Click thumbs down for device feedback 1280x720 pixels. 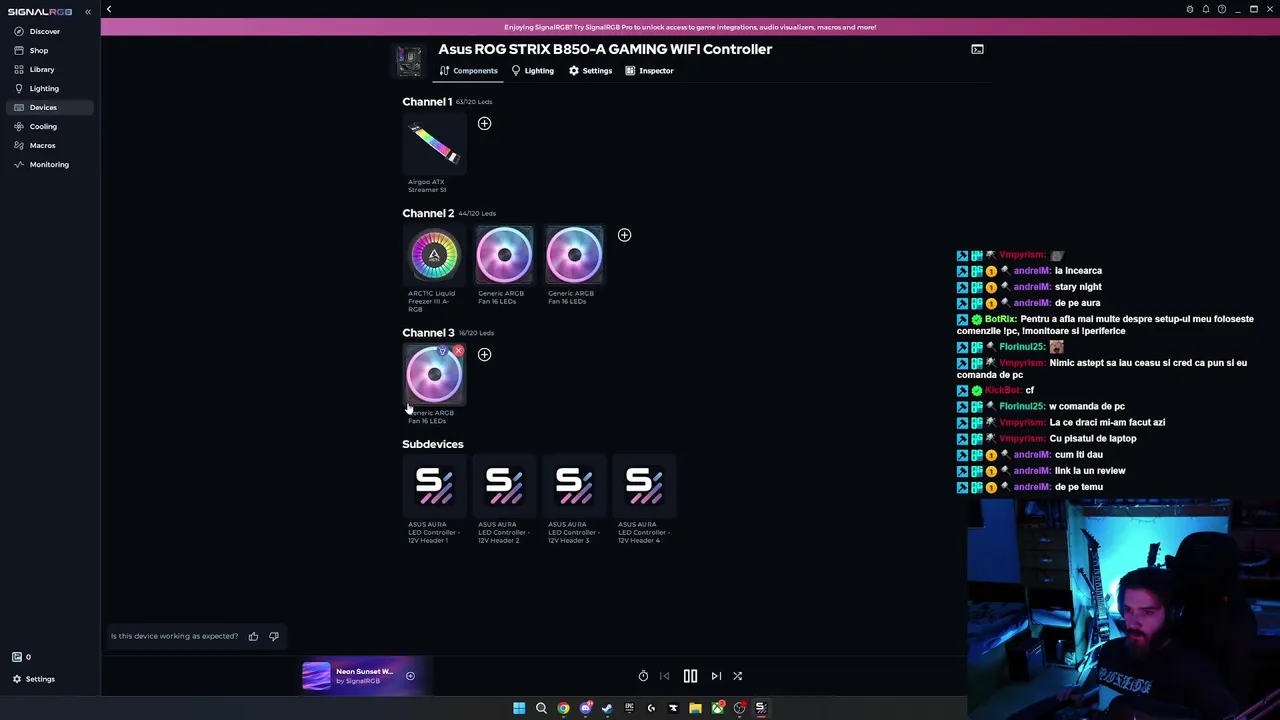(273, 636)
